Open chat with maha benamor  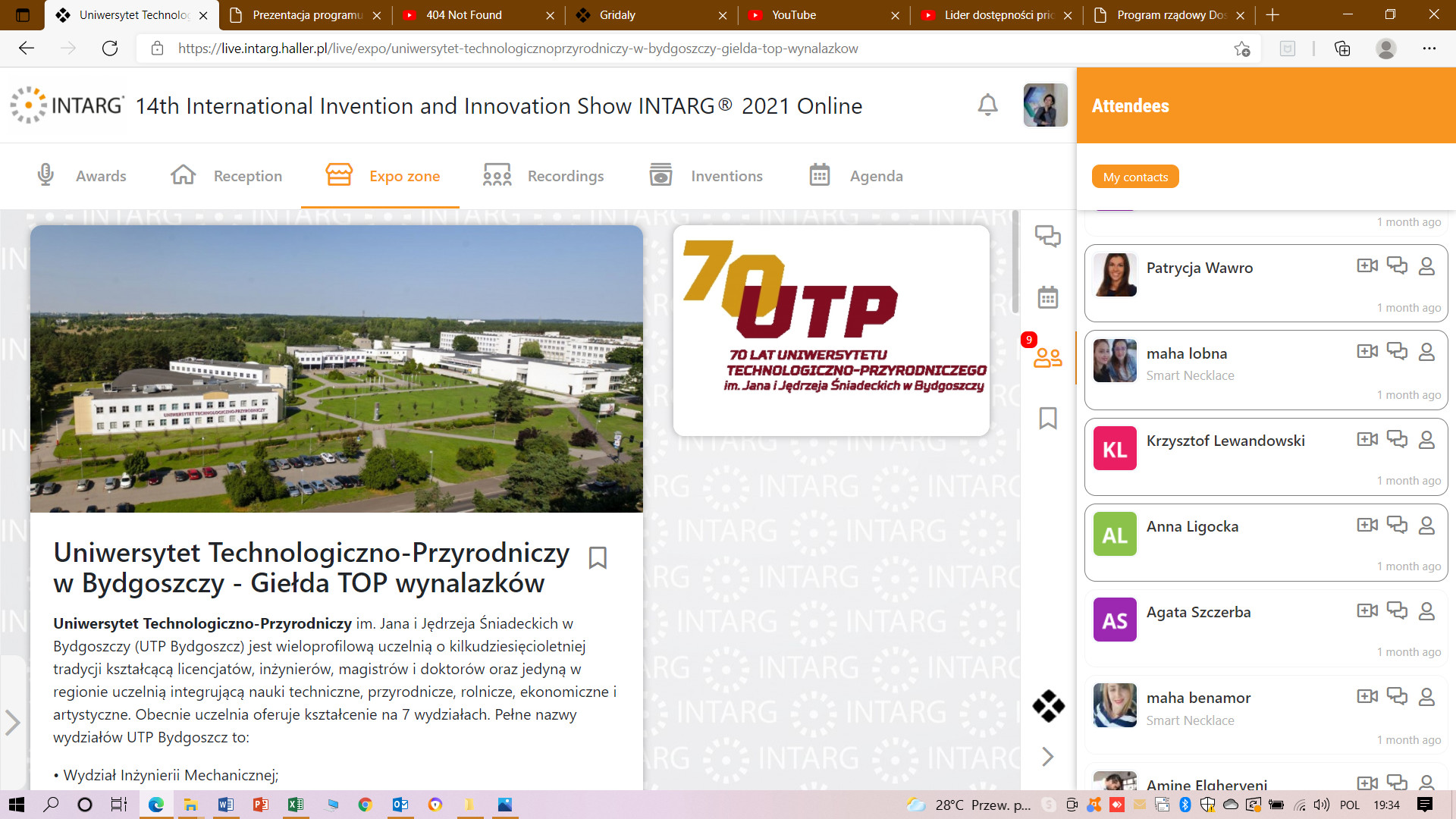1397,696
